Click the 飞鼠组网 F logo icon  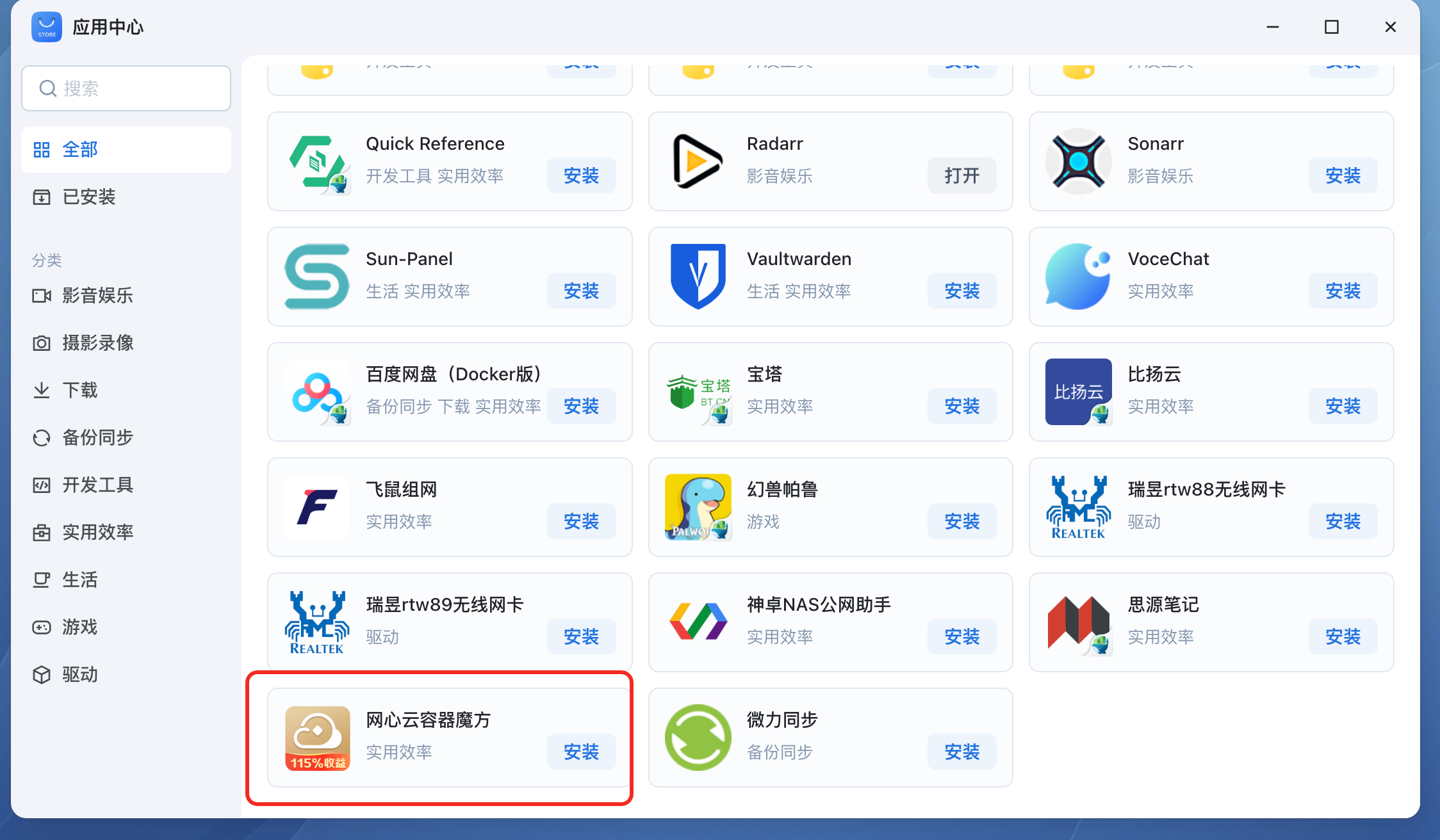point(317,507)
